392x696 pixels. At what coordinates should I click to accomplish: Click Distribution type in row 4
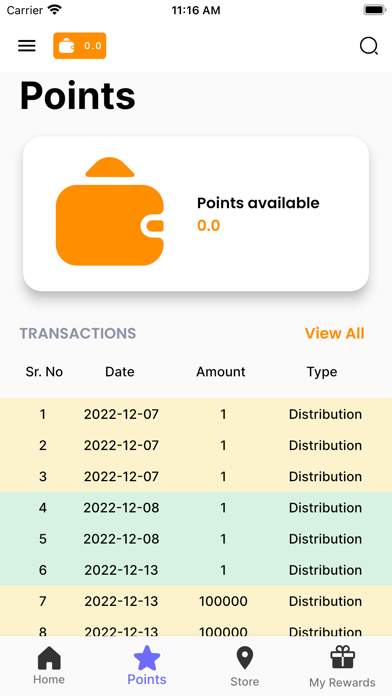click(325, 507)
